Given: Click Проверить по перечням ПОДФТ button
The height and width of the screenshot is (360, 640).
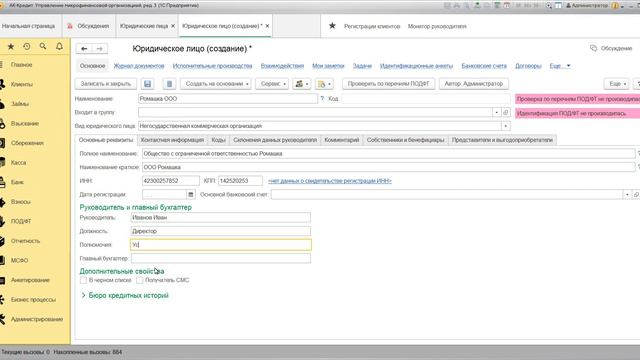Looking at the screenshot, I should 389,84.
